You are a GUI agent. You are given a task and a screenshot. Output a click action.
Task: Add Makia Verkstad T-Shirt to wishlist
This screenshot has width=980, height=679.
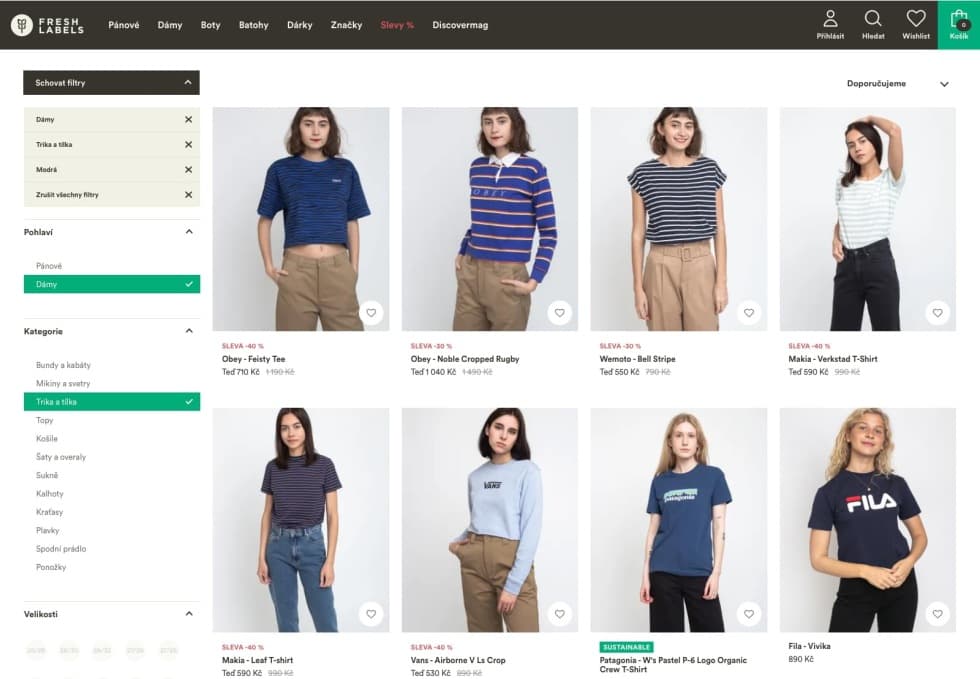[x=938, y=313]
